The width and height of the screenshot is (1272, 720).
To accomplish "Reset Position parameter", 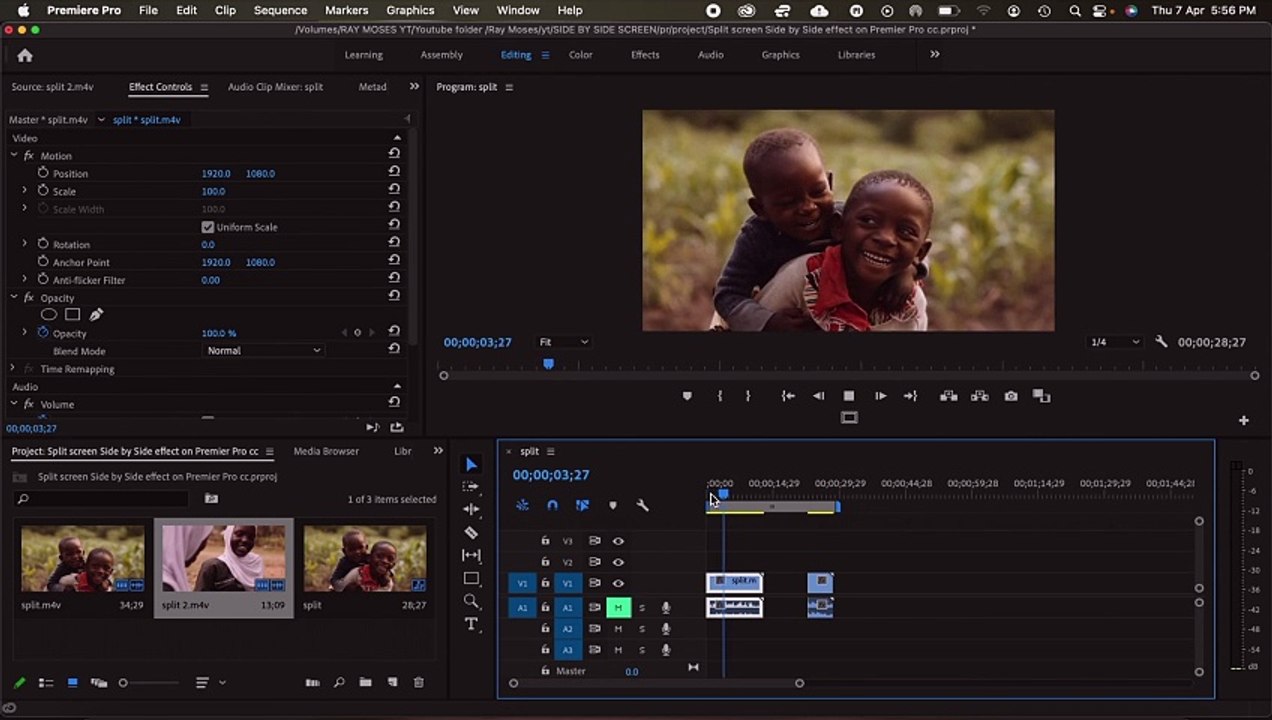I will (x=394, y=173).
